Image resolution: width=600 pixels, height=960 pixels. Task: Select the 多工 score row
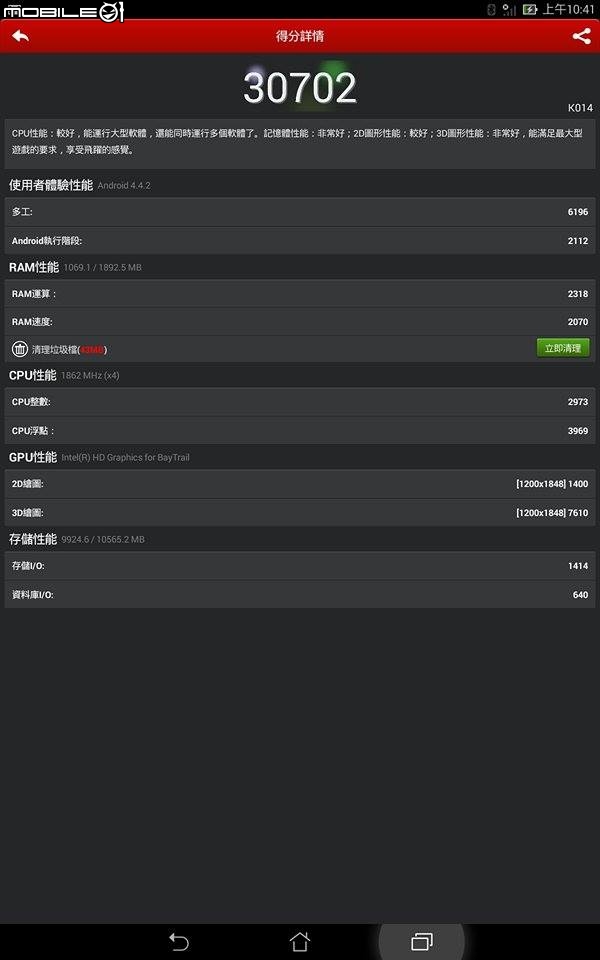tap(300, 212)
